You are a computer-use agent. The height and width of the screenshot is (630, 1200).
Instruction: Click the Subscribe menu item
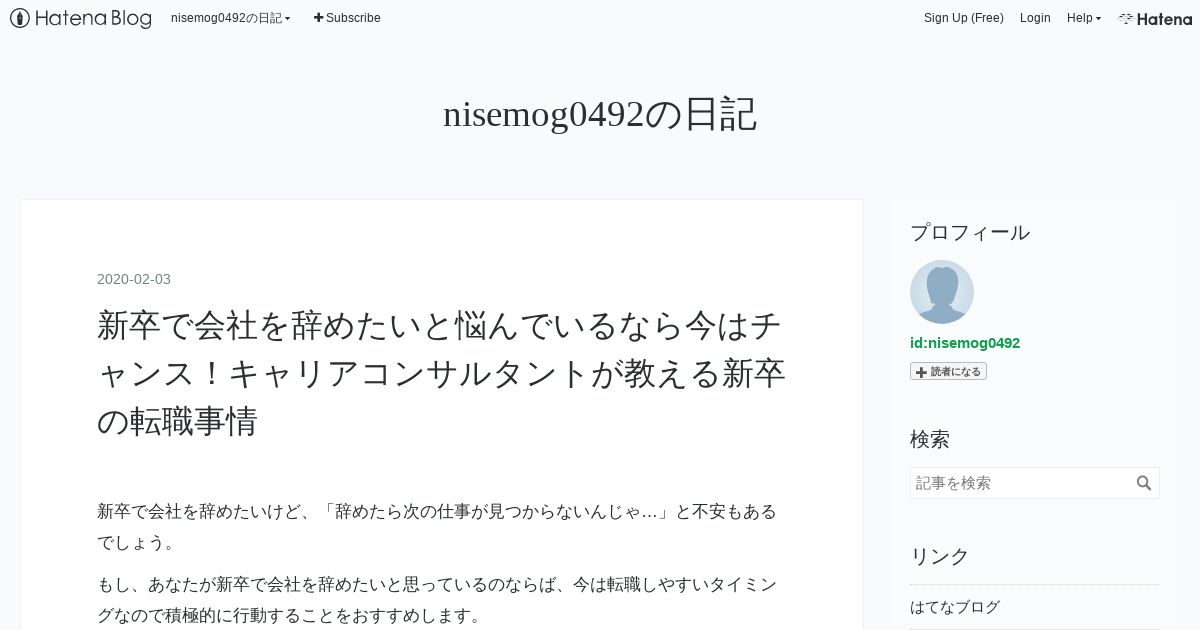pyautogui.click(x=347, y=18)
